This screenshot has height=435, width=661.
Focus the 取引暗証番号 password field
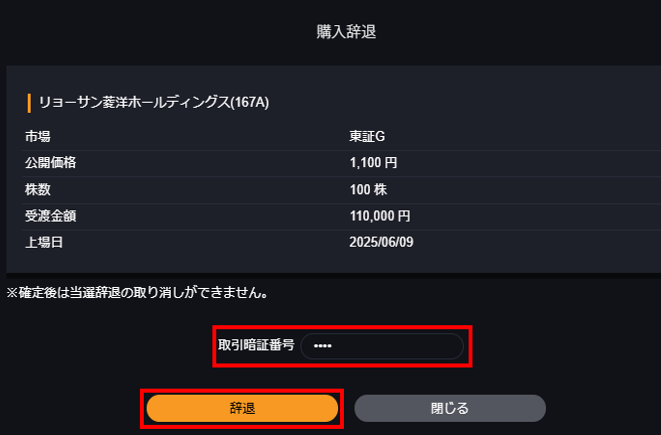[390, 346]
